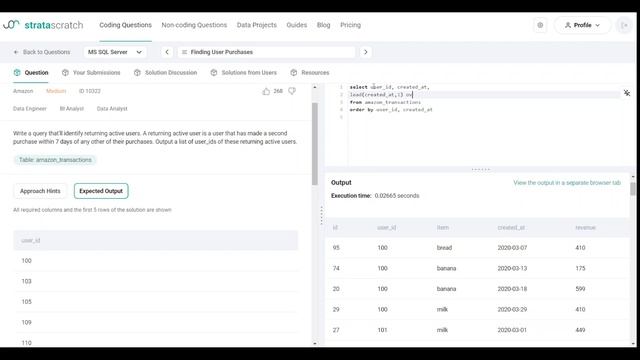This screenshot has height=360, width=640.
Task: Open Guides menu
Action: pyautogui.click(x=297, y=25)
